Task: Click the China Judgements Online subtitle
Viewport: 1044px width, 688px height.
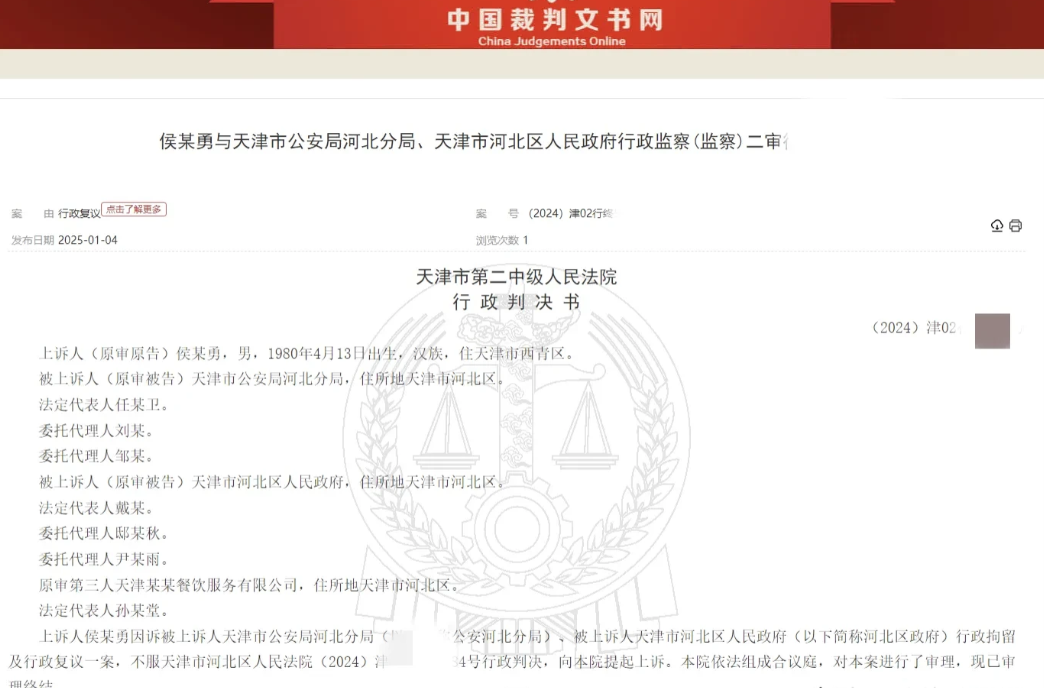Action: click(551, 41)
